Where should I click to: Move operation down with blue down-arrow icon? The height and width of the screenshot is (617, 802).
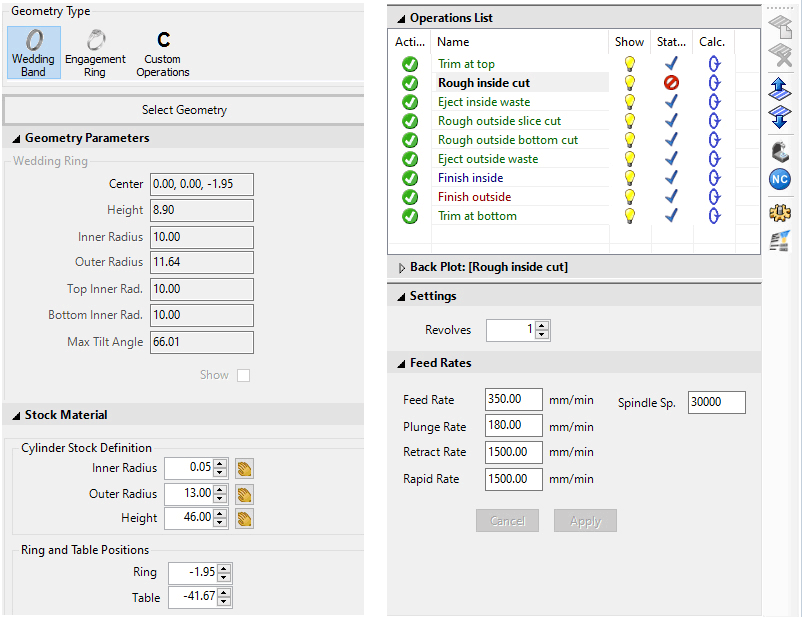click(x=780, y=116)
